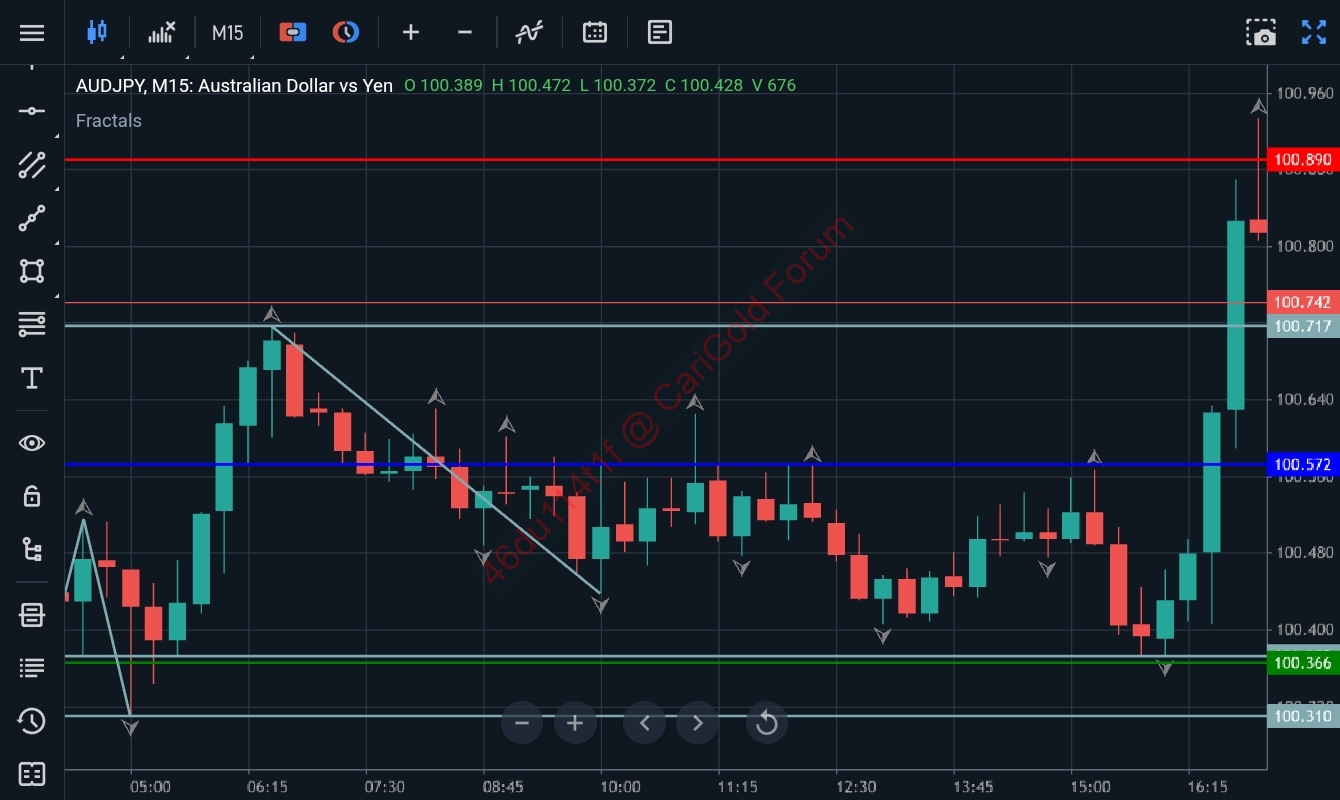Click the 12:30 time axis label
This screenshot has height=800, width=1340.
click(x=855, y=786)
